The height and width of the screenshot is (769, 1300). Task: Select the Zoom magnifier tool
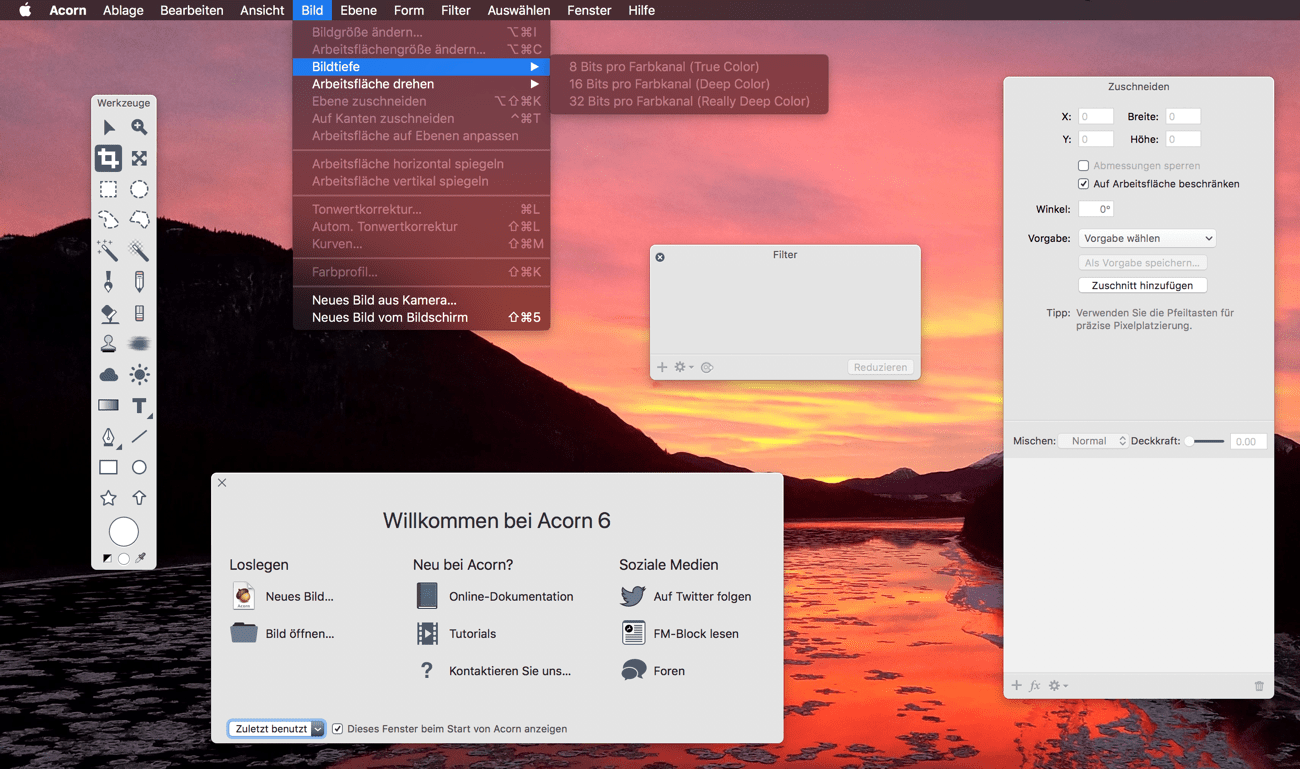pos(139,127)
